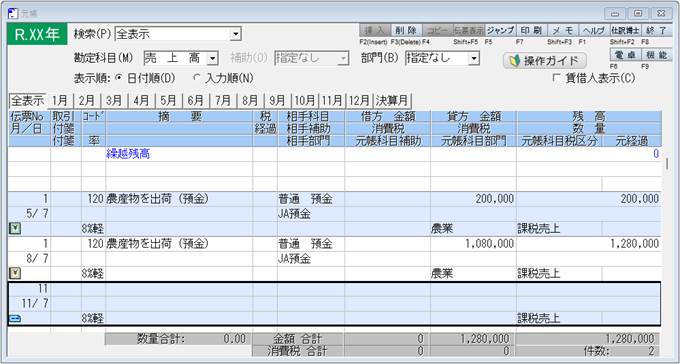Click JA預金 in the 5/7 entry
The image size is (680, 364).
tap(294, 214)
